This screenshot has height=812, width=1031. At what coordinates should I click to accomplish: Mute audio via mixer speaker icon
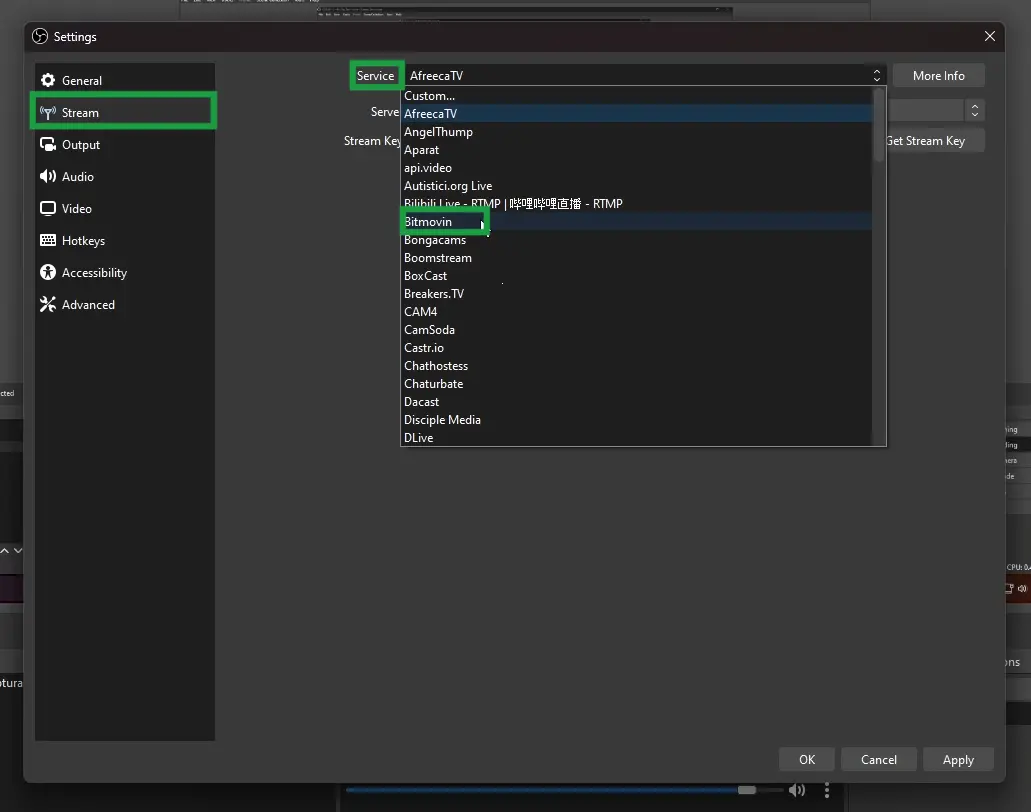(796, 790)
